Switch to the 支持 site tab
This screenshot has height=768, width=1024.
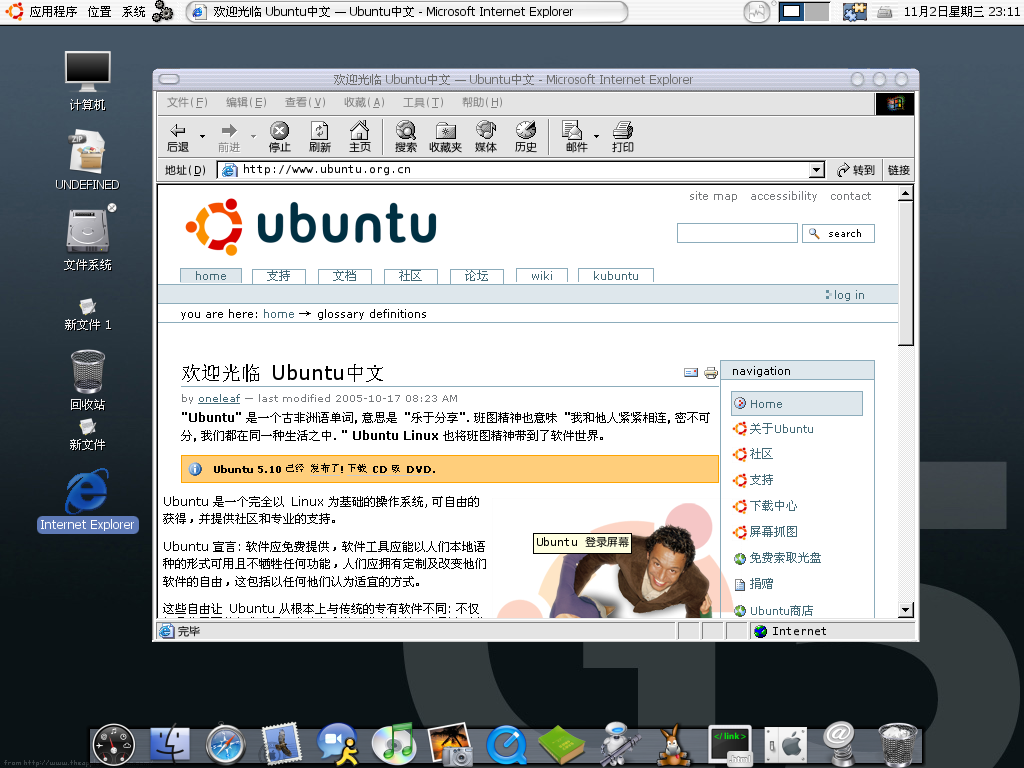coord(278,276)
